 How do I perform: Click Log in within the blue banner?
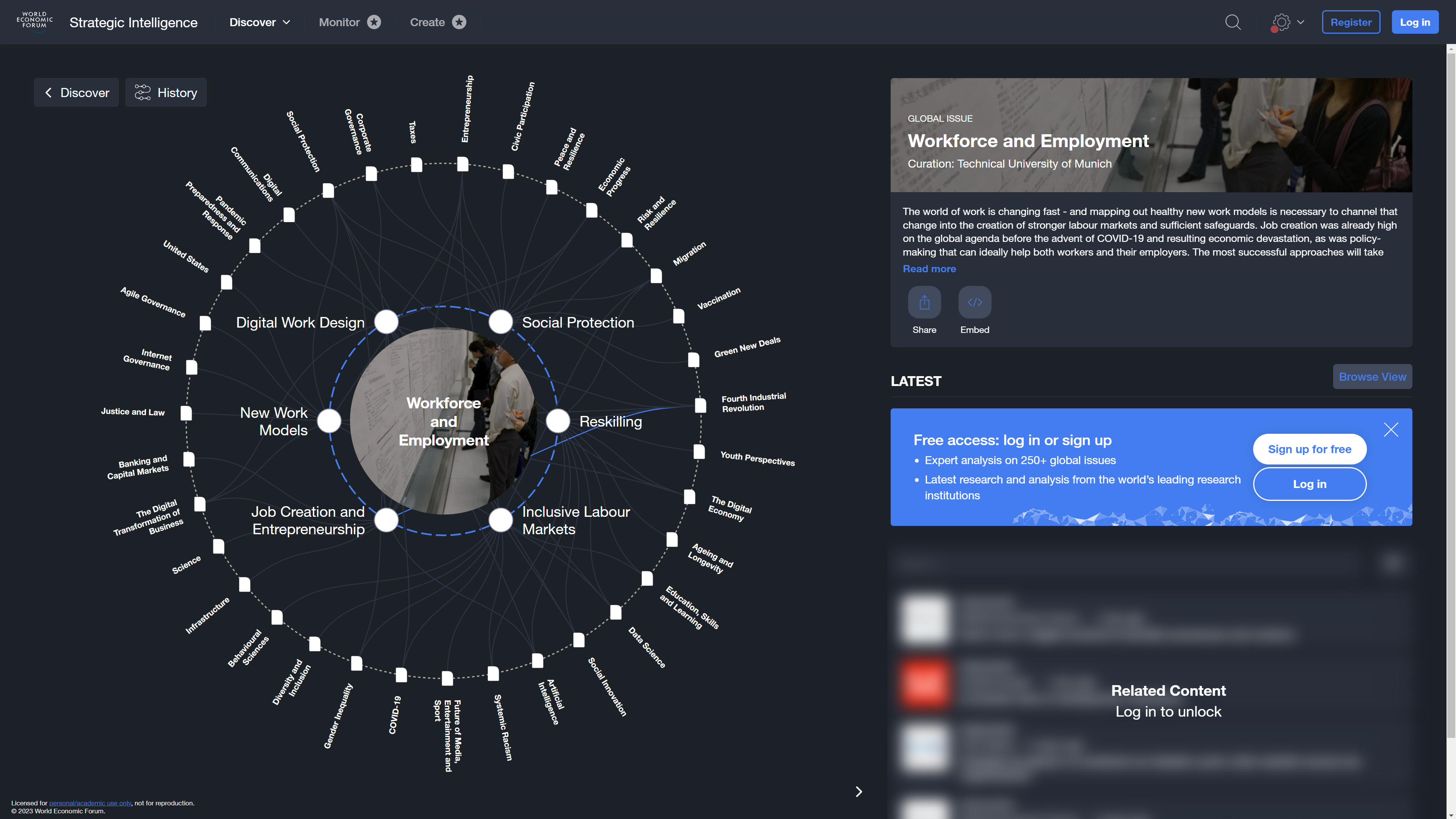(x=1310, y=484)
